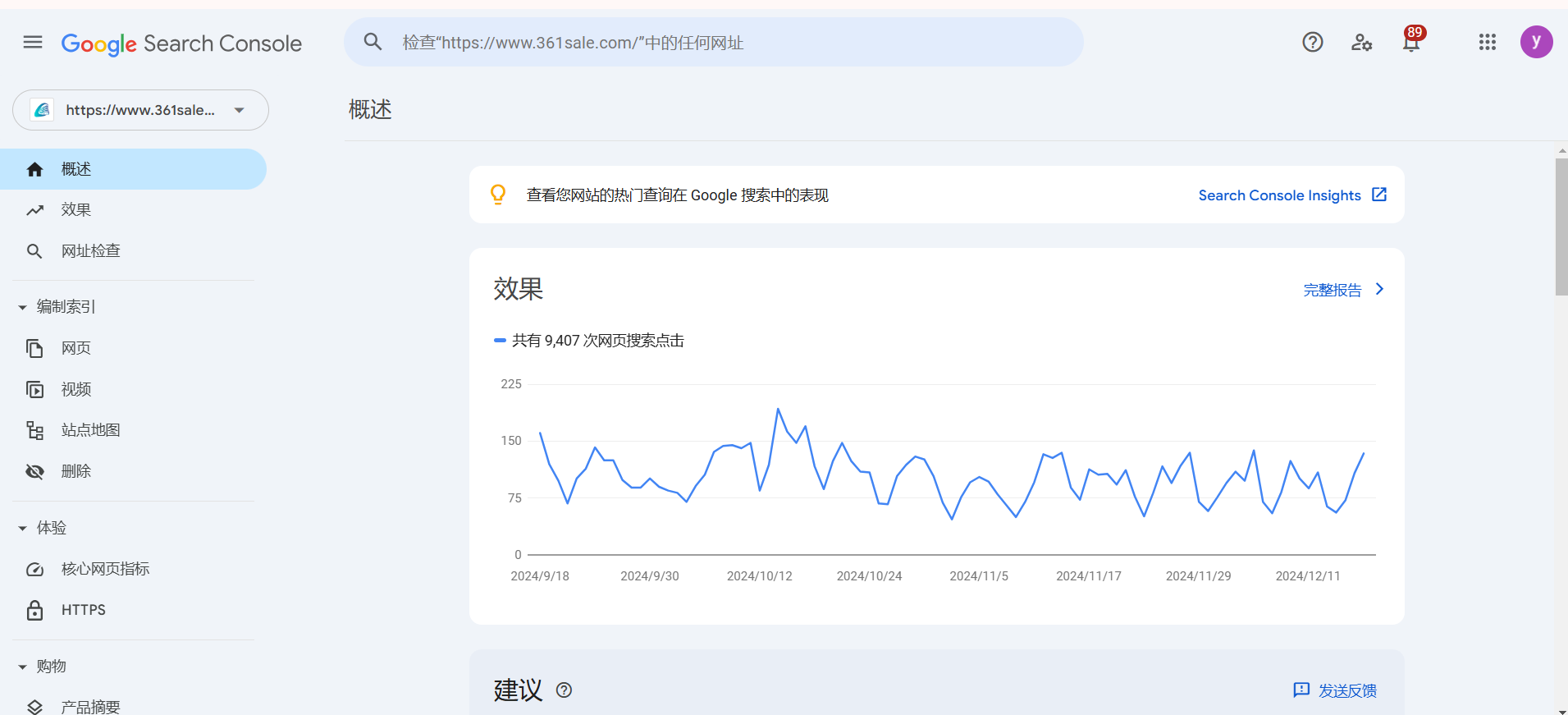
Task: Collapse the 编制索引 section
Action: coord(22,307)
